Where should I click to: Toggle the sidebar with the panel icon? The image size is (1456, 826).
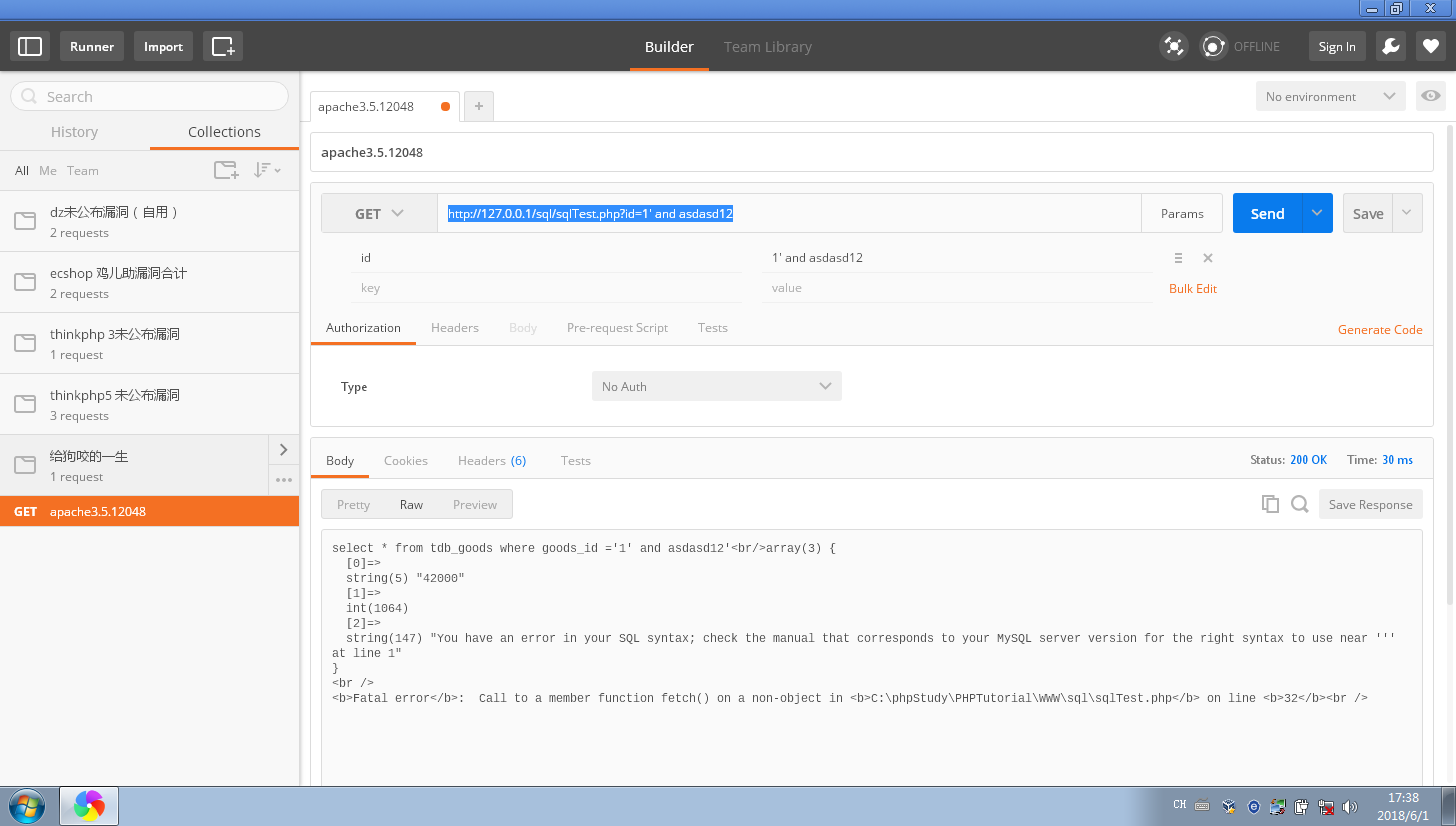coord(30,46)
